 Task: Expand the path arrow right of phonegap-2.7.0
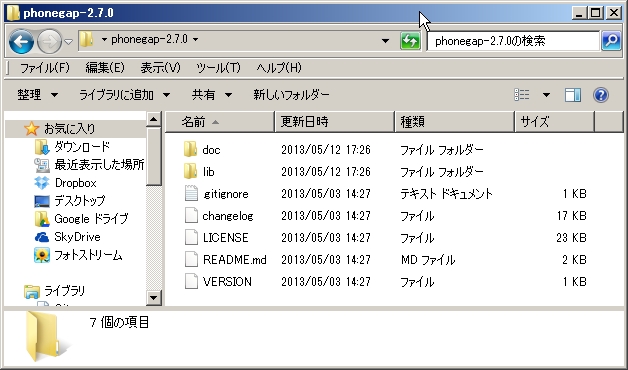[196, 40]
